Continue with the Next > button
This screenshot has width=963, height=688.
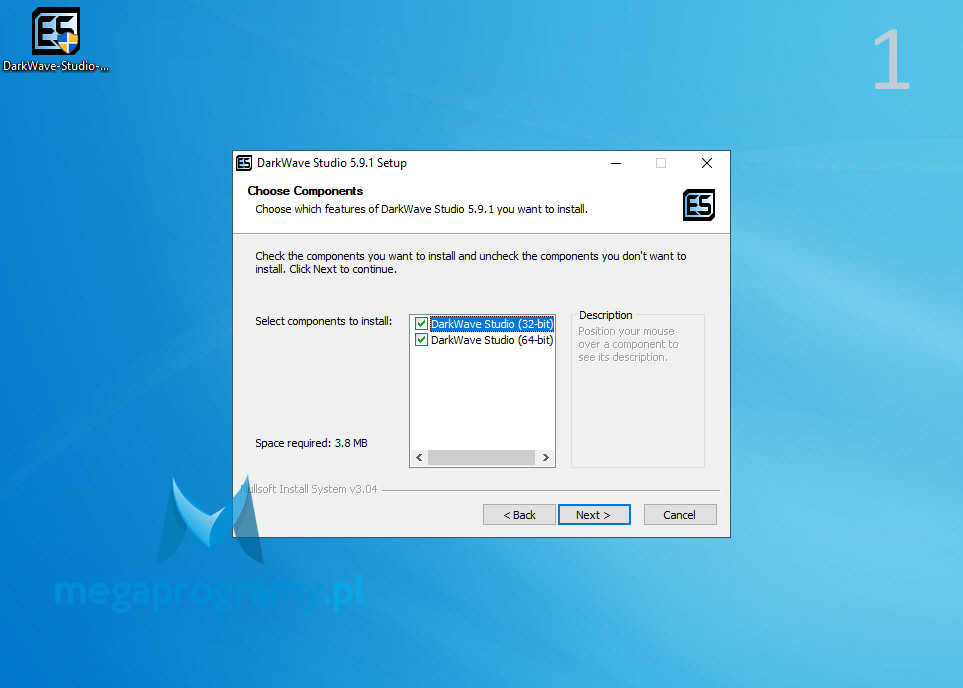[594, 515]
